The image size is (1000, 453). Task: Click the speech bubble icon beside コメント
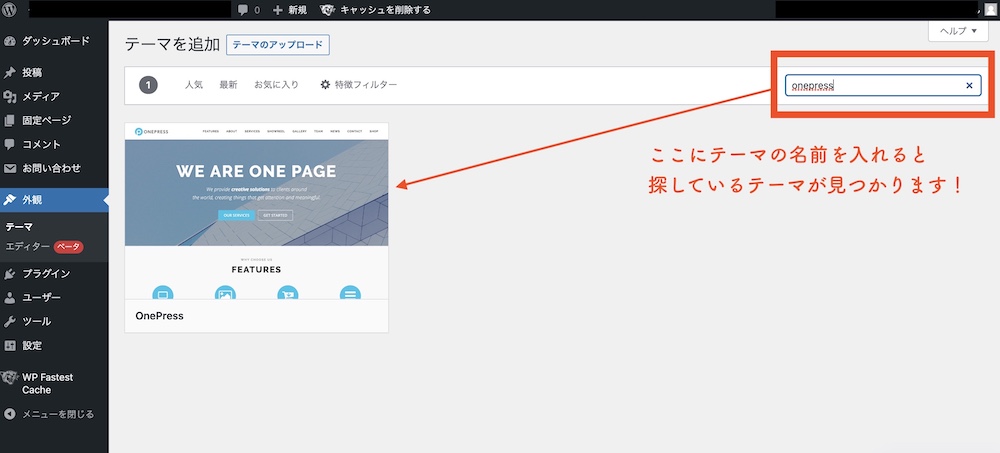(x=10, y=144)
